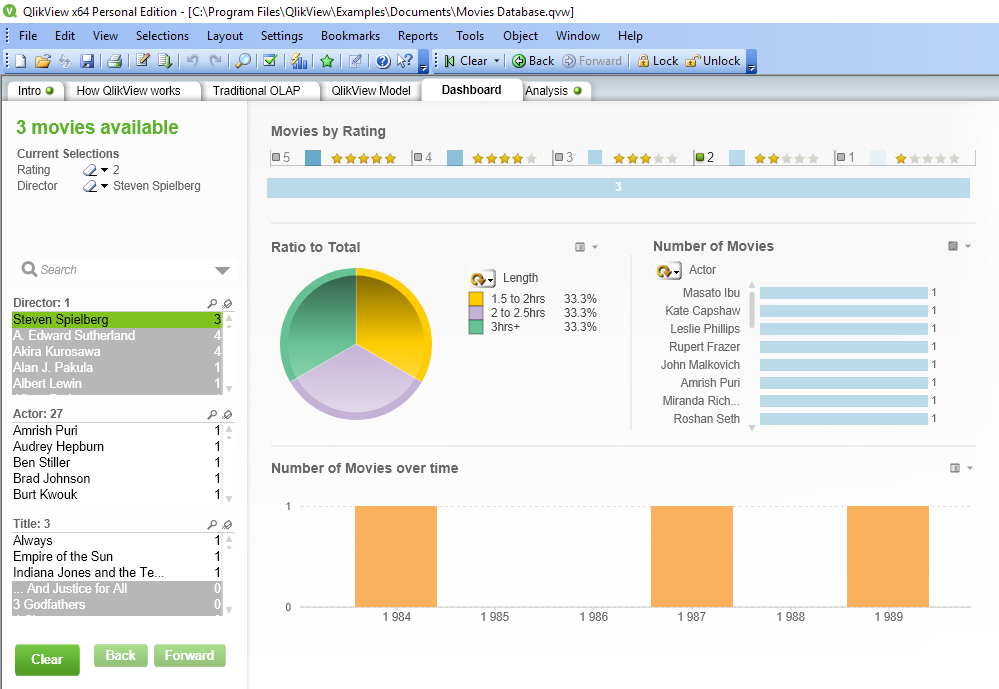Viewport: 999px width, 689px height.
Task: Switch to the Traditional OLAP tab
Action: click(257, 91)
